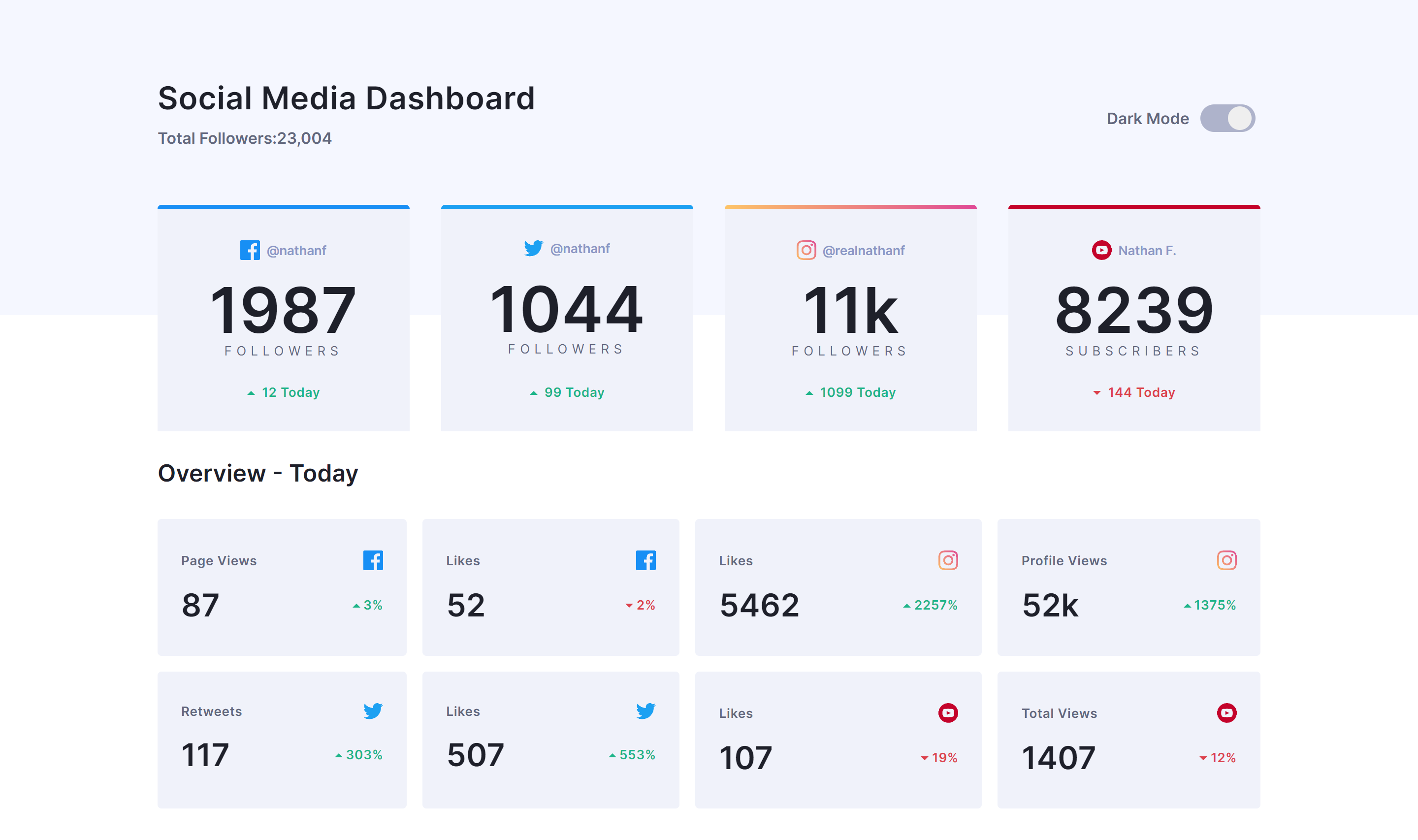This screenshot has width=1418, height=840.
Task: Click the Facebook icon on the followers card
Action: tap(250, 250)
